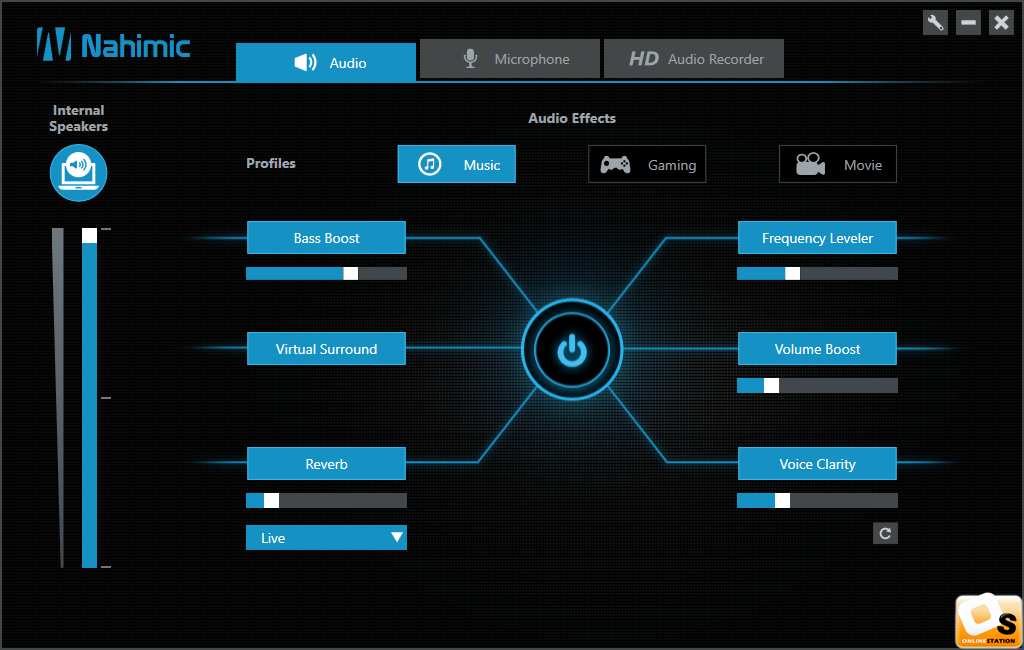
Task: Click the Voice Clarity level slider
Action: (817, 500)
